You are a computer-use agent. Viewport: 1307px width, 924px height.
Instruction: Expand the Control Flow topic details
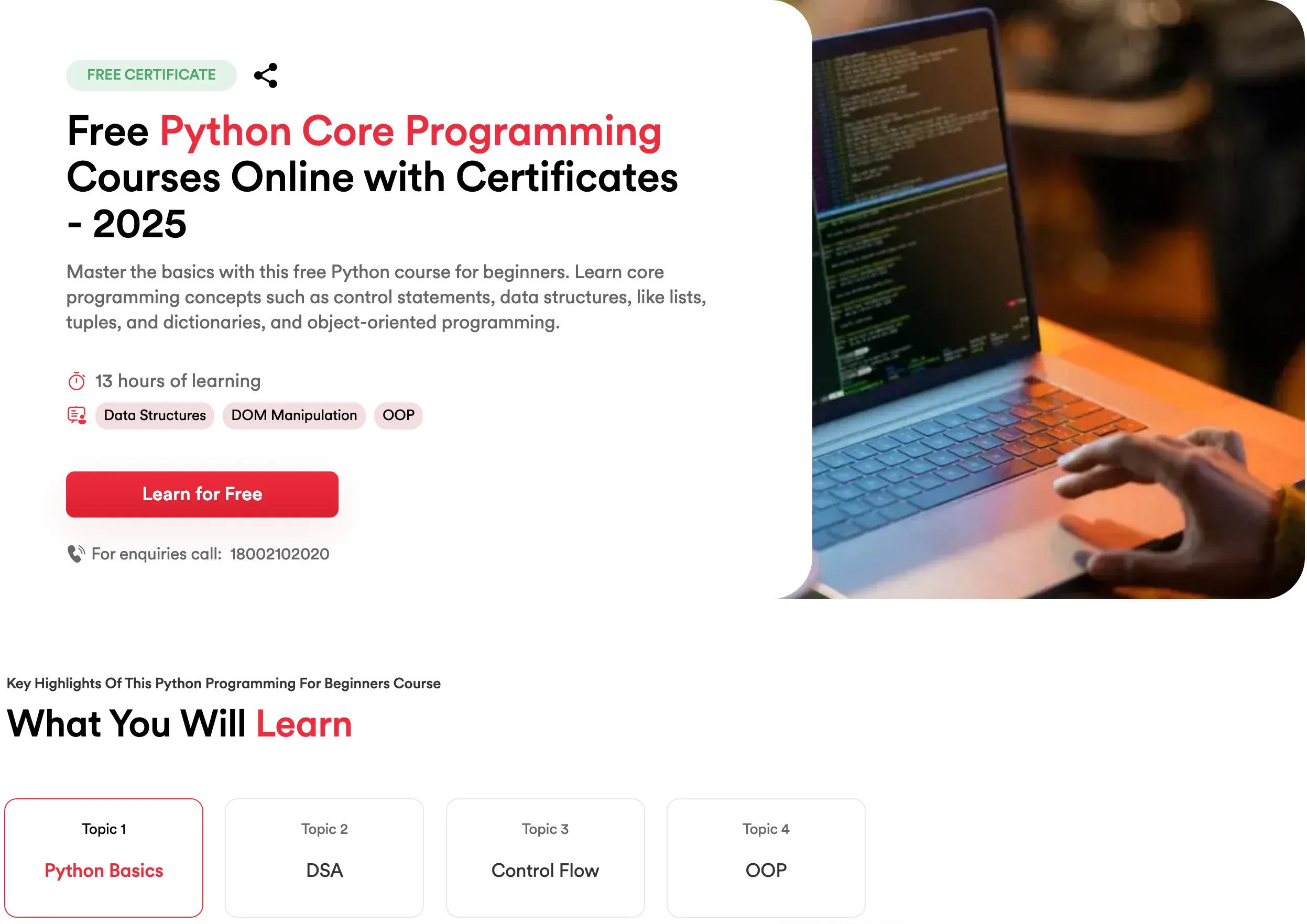click(545, 871)
